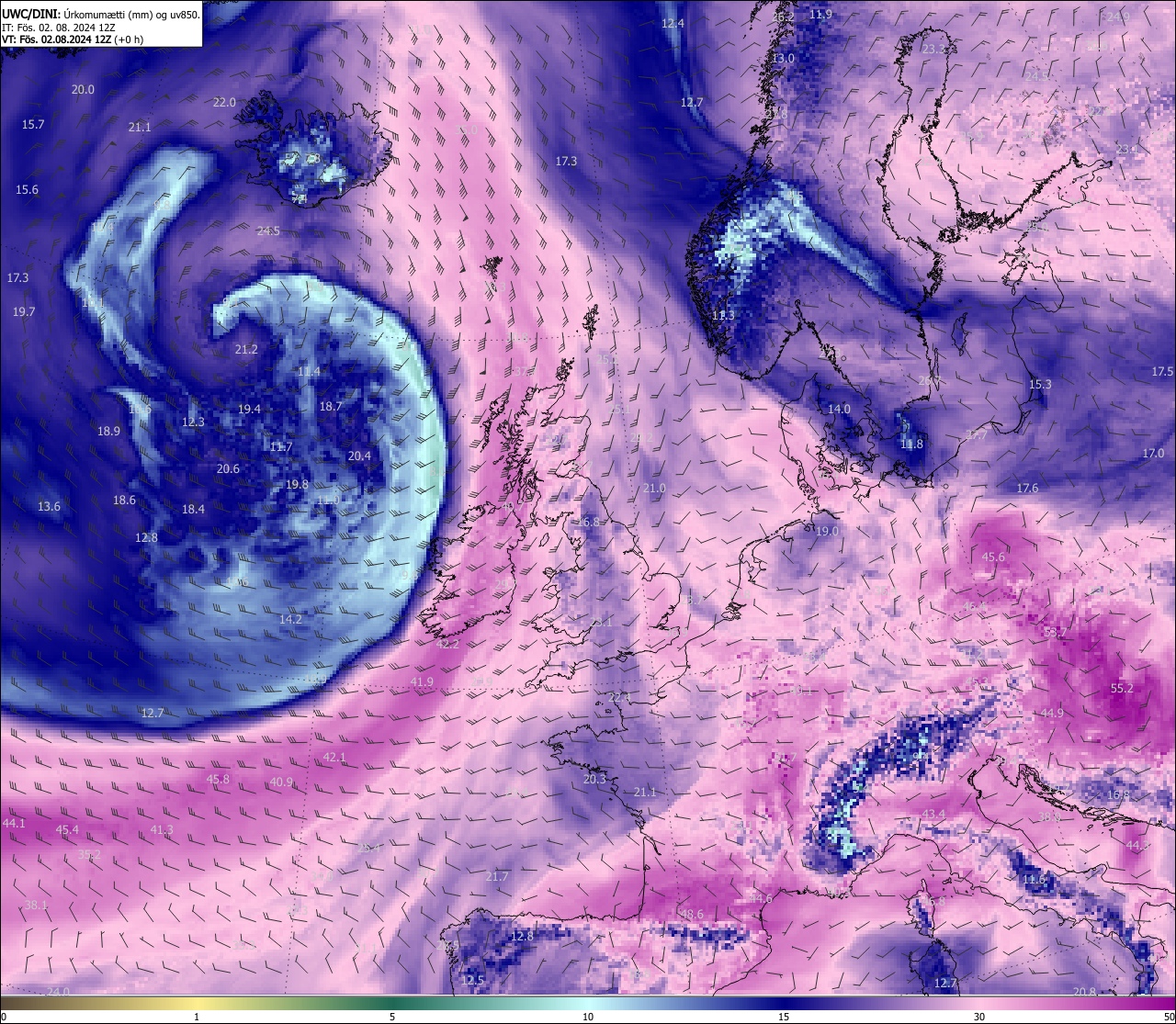
Task: Click the map value '12.5' over Iberia
Action: click(x=473, y=980)
